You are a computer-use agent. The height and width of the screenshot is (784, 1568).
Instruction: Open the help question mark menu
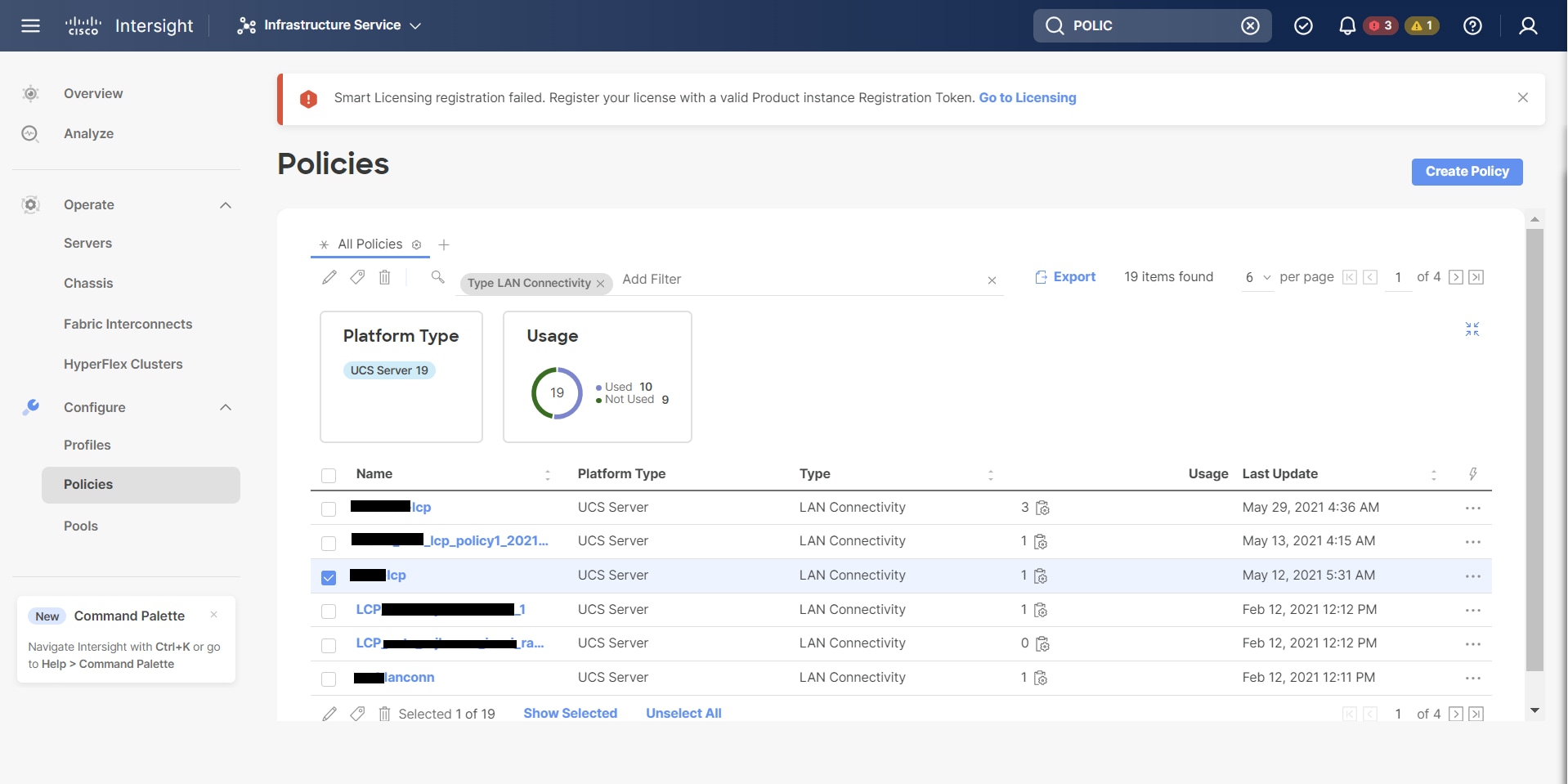(x=1472, y=25)
